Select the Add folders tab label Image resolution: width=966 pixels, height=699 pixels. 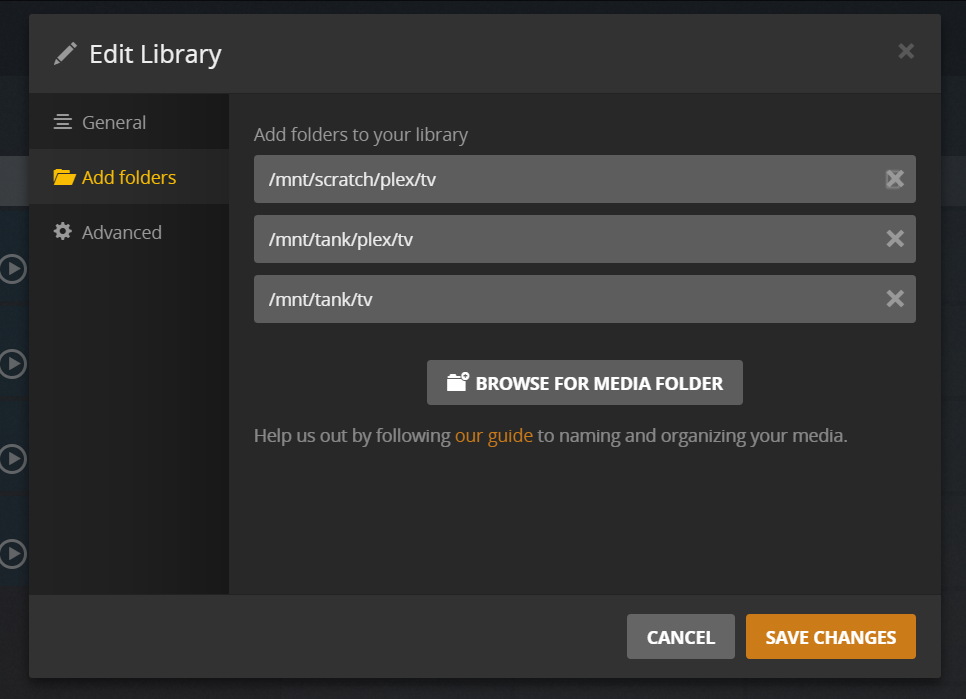(129, 177)
